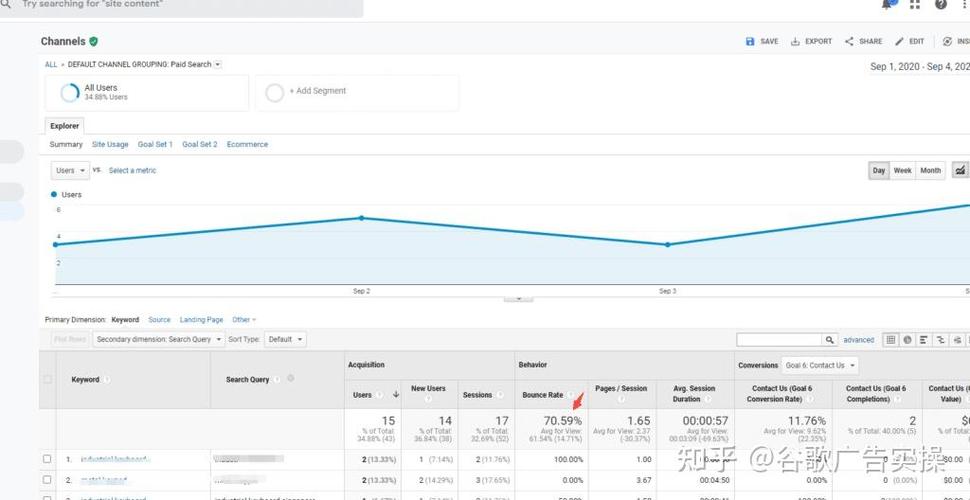The width and height of the screenshot is (970, 500).
Task: Switch to the Site Usage tab
Action: pyautogui.click(x=110, y=144)
